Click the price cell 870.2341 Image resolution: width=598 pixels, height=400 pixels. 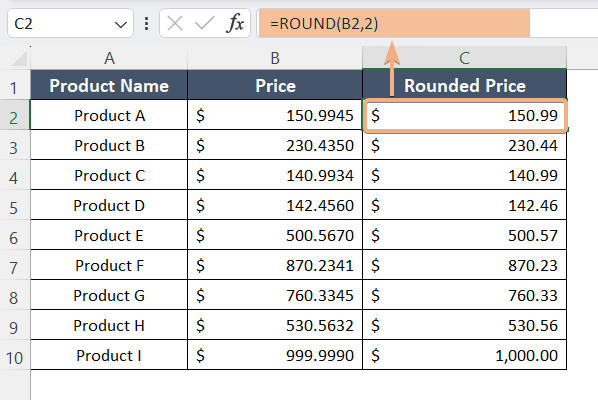point(275,265)
